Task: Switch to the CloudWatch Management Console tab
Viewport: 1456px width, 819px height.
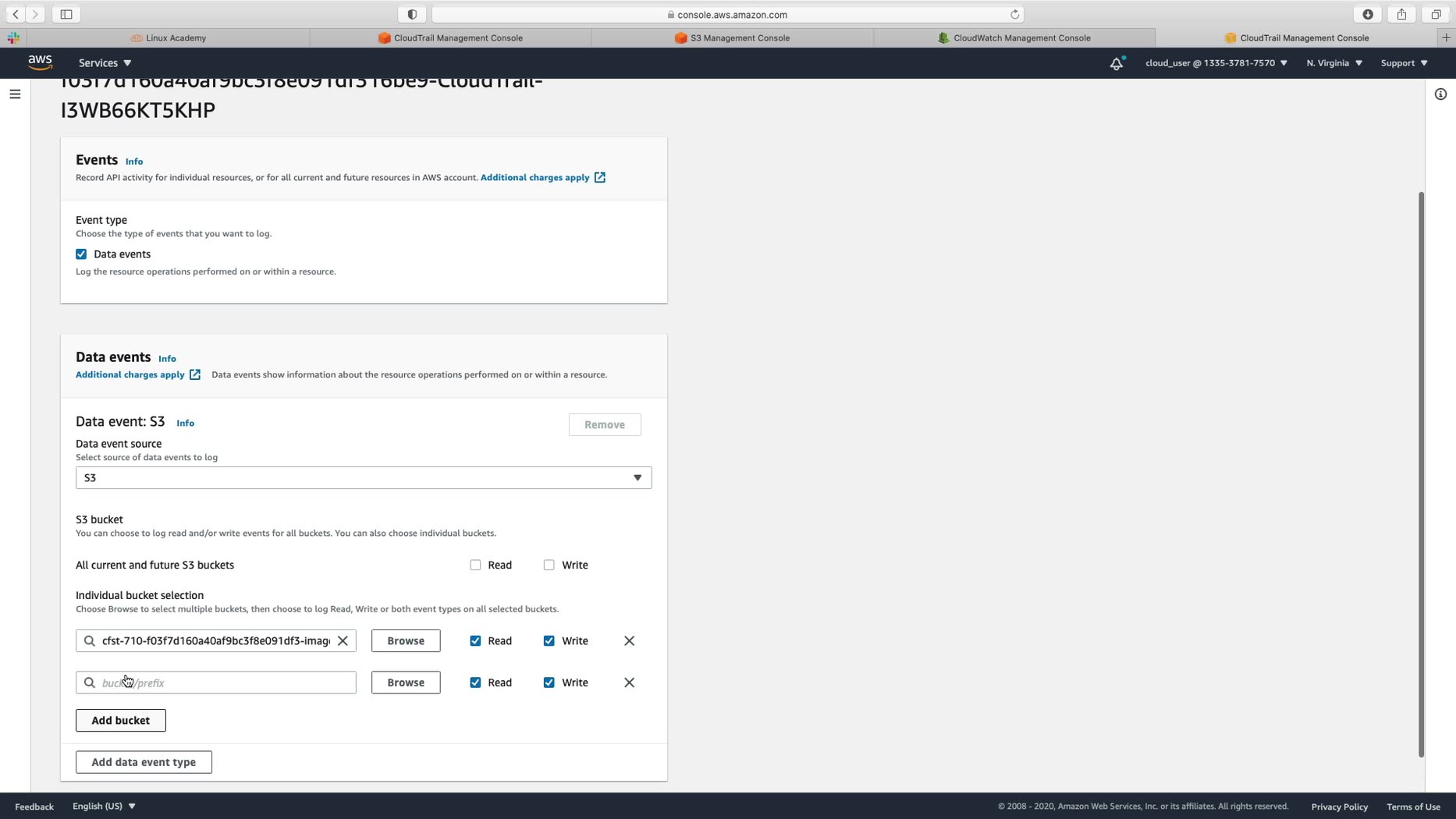Action: click(1014, 37)
